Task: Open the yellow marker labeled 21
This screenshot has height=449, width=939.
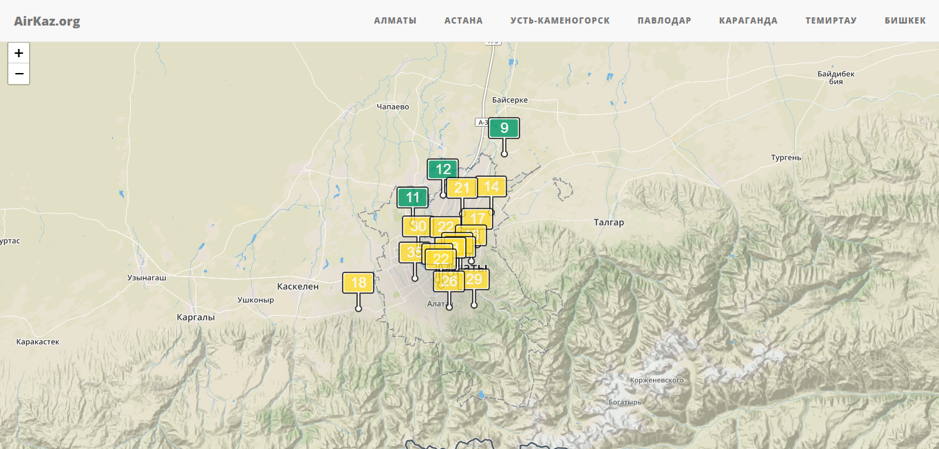Action: [x=462, y=188]
